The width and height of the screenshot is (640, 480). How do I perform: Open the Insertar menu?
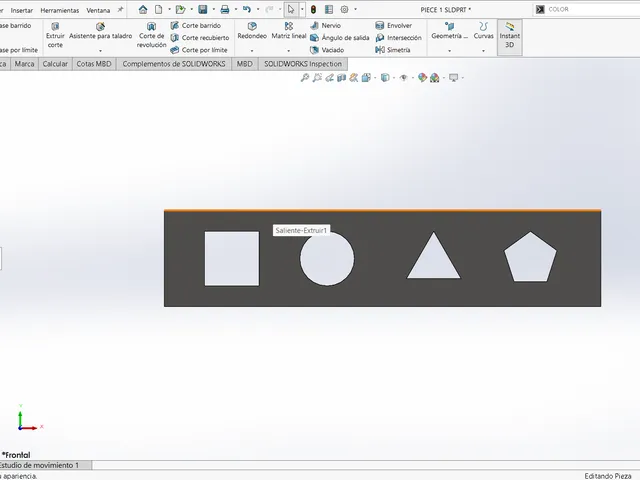[22, 10]
